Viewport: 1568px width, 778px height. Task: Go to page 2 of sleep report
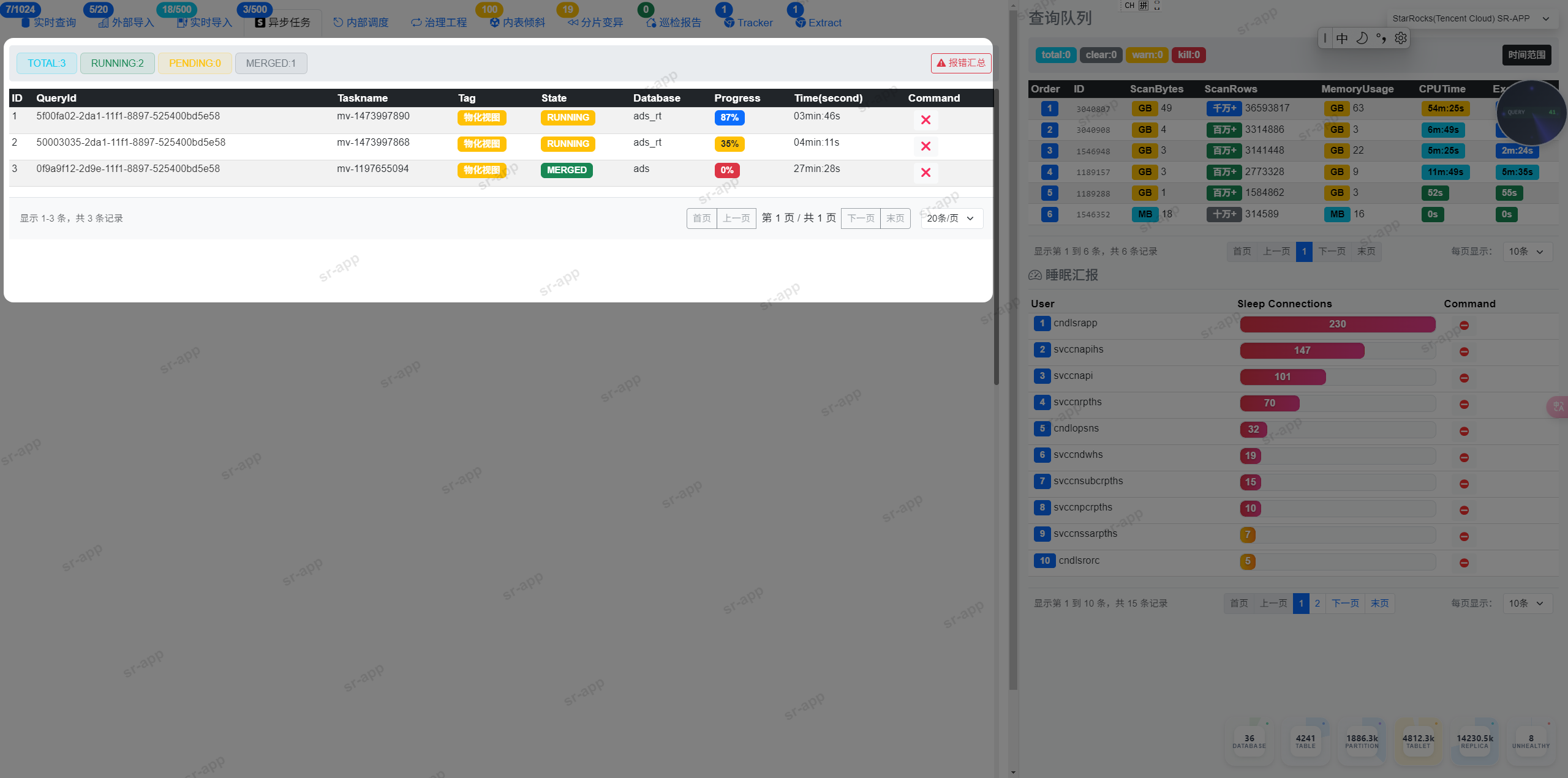click(1317, 604)
